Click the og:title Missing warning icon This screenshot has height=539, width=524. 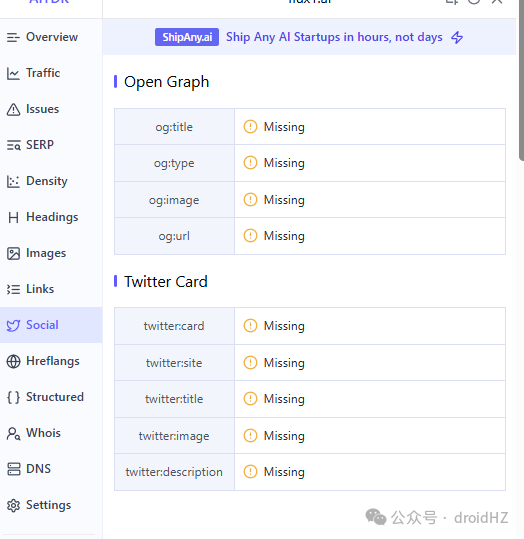(250, 126)
